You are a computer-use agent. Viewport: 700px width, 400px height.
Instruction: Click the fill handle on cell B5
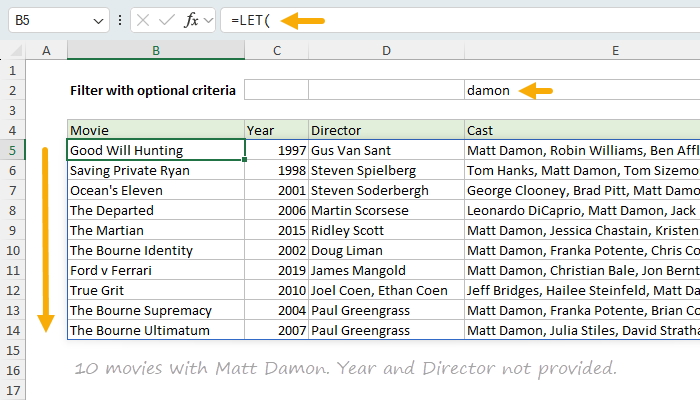pos(245,160)
